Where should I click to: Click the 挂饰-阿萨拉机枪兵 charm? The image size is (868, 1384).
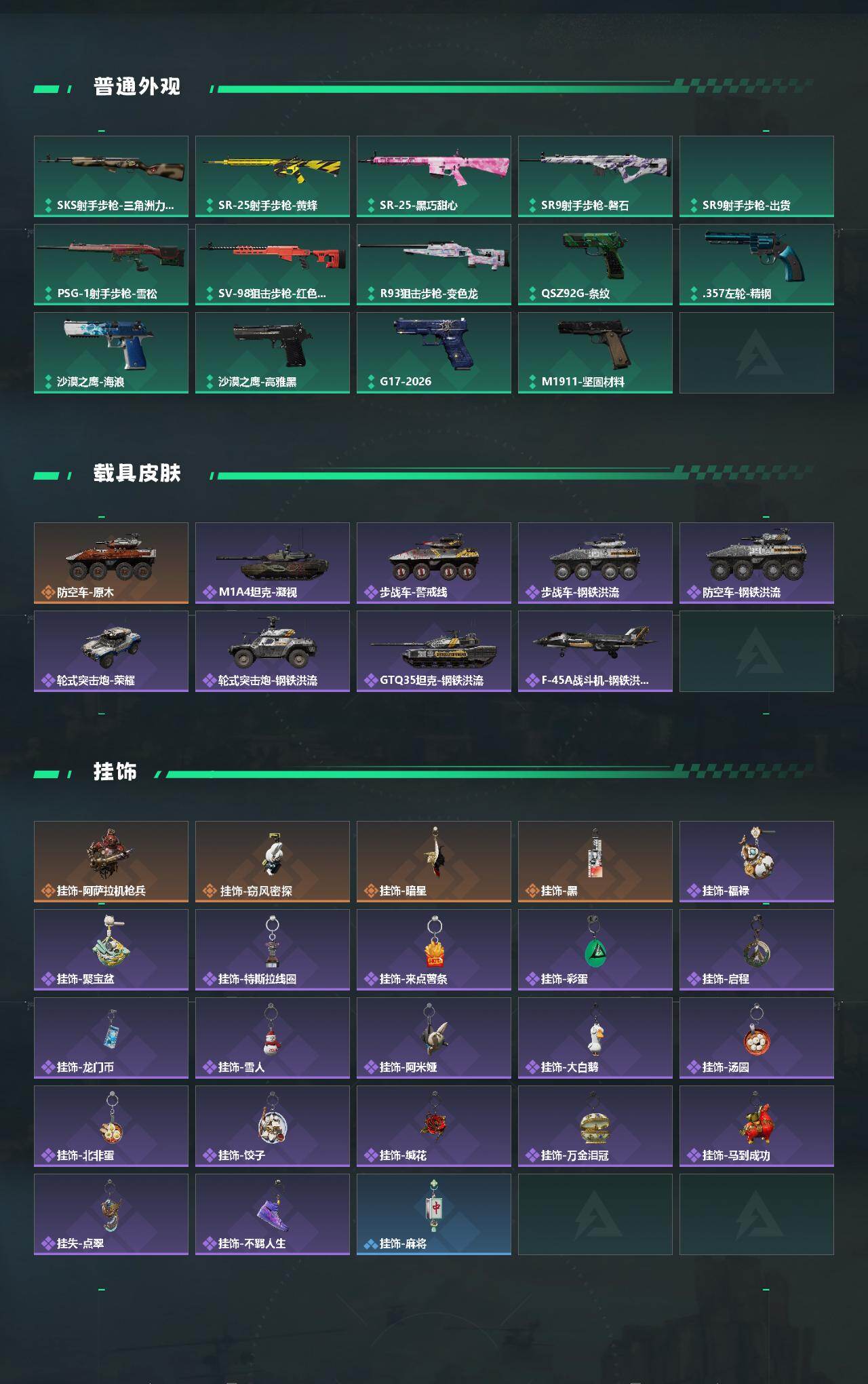pos(111,862)
